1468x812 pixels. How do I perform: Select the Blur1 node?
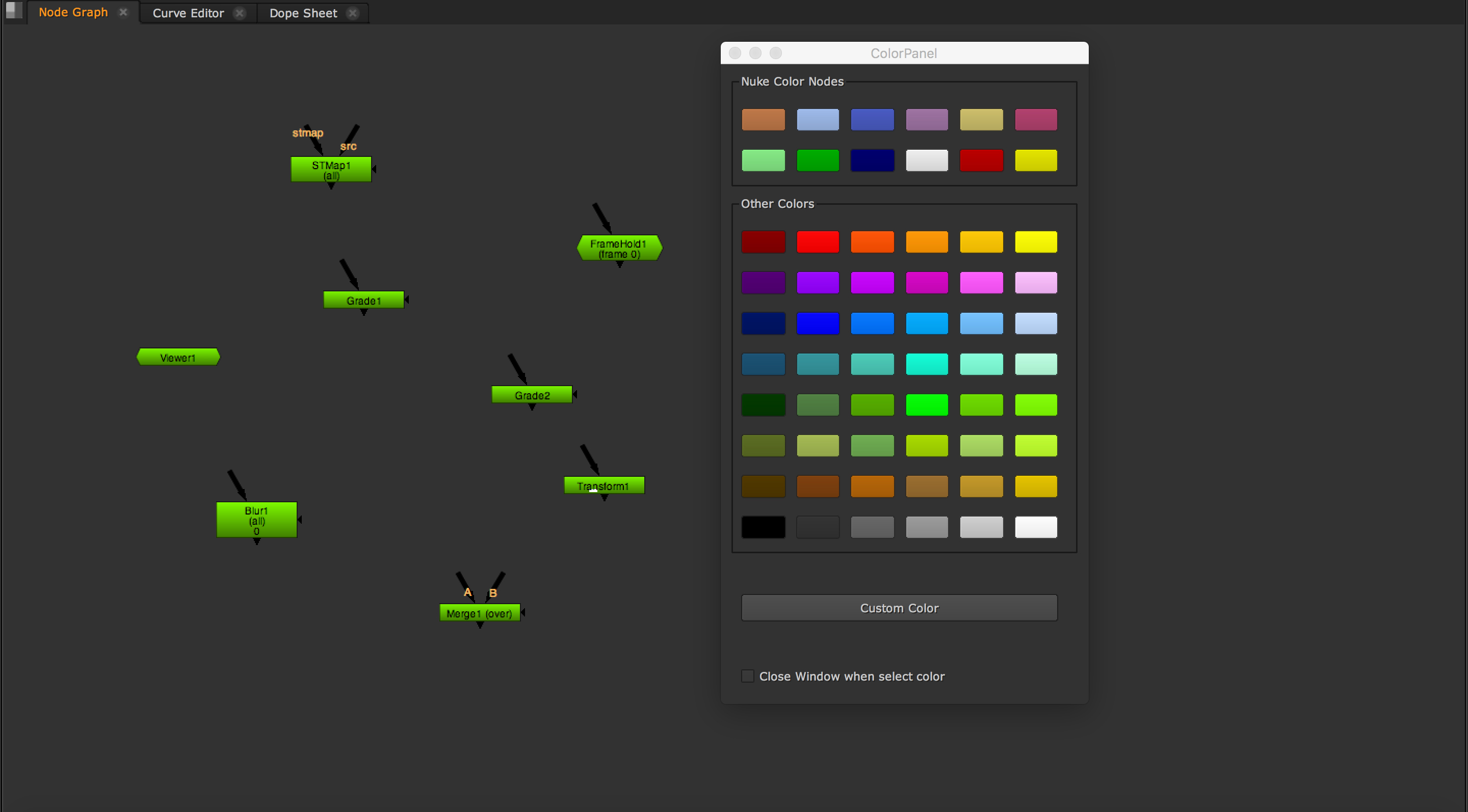click(256, 519)
